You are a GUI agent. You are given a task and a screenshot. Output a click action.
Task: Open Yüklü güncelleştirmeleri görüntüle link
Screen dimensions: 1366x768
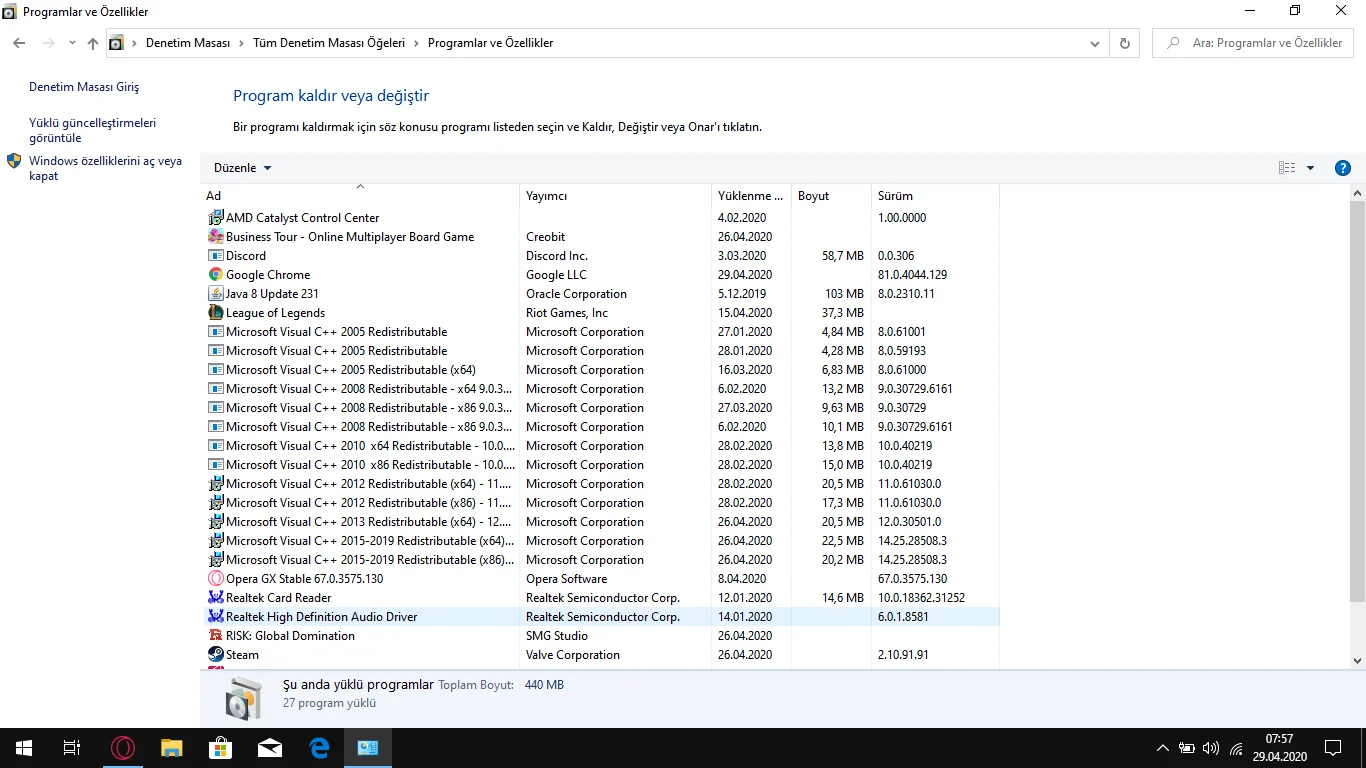[x=93, y=131]
